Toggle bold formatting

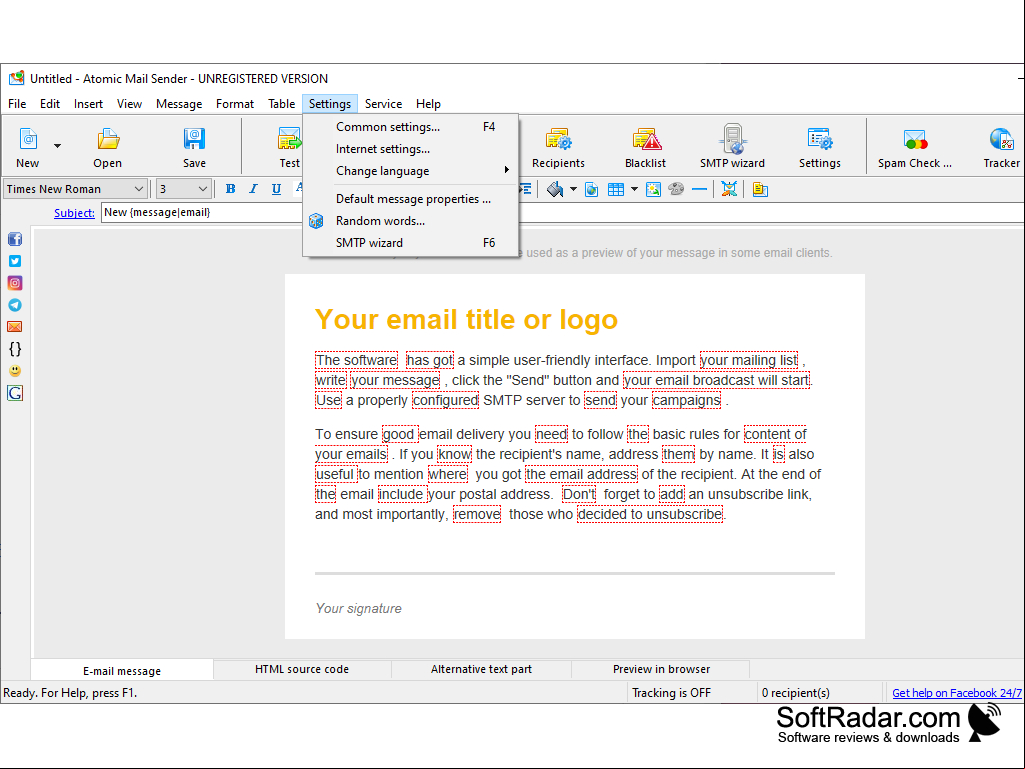click(x=230, y=189)
